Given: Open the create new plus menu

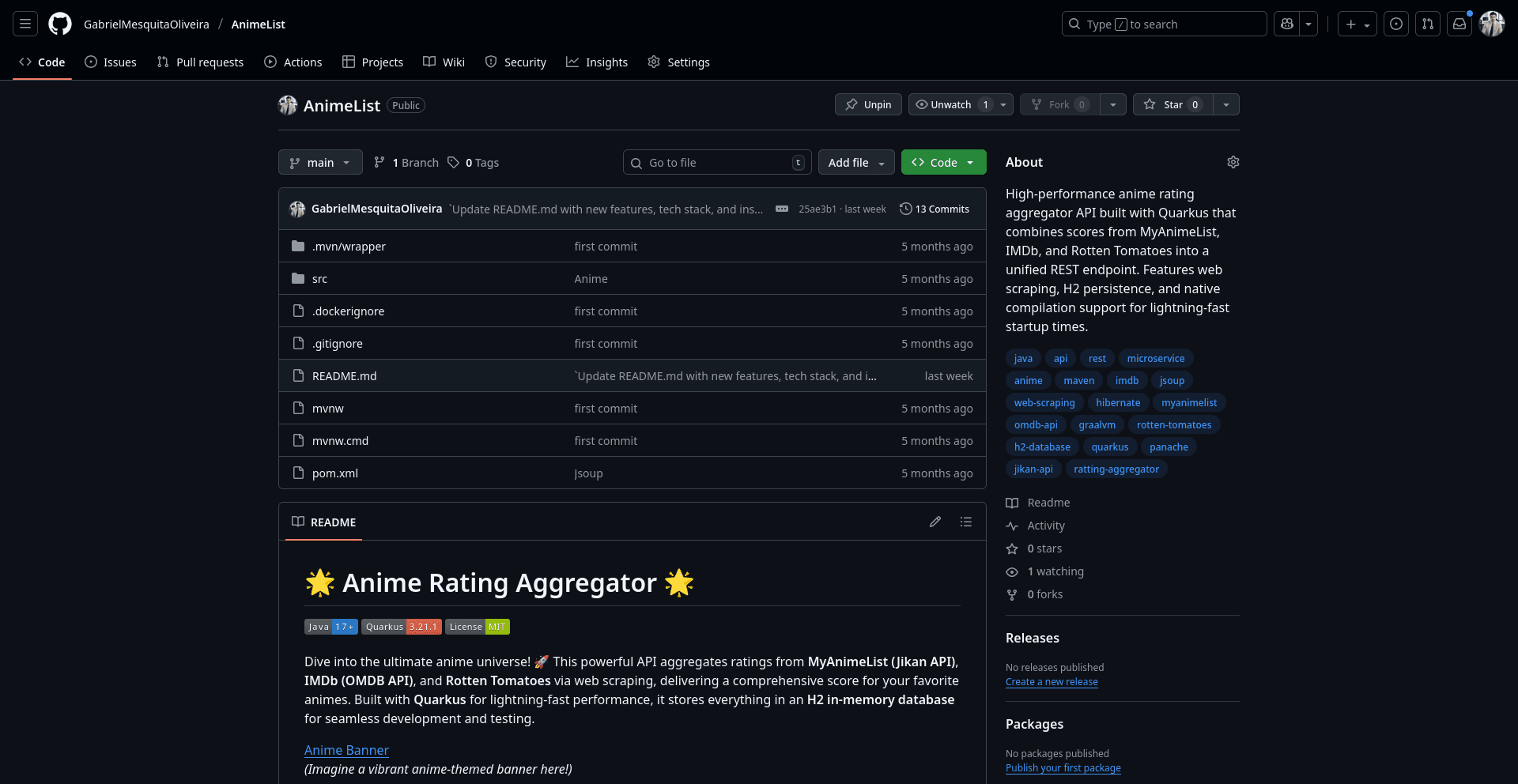Looking at the screenshot, I should pyautogui.click(x=1358, y=24).
